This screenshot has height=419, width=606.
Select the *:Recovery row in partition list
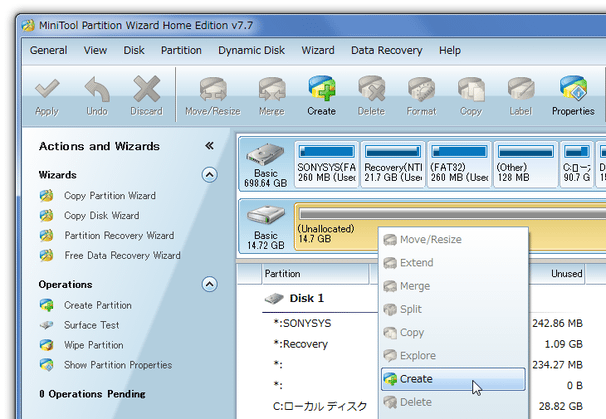coord(301,344)
